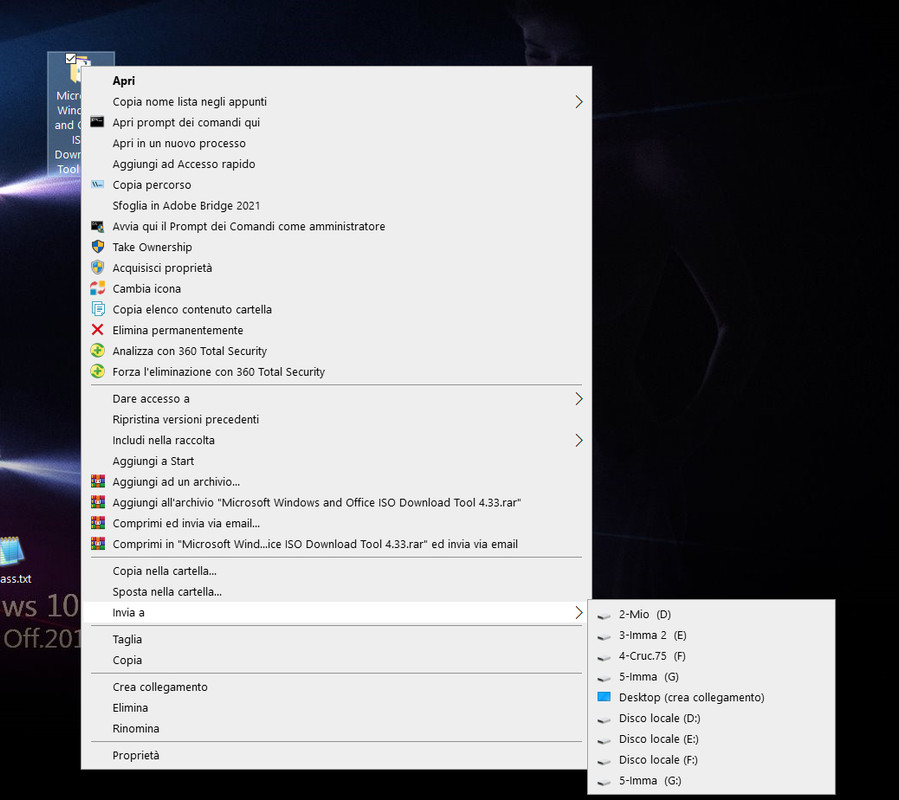Expand the Copia nome lista negli appunti submenu arrow

point(579,102)
